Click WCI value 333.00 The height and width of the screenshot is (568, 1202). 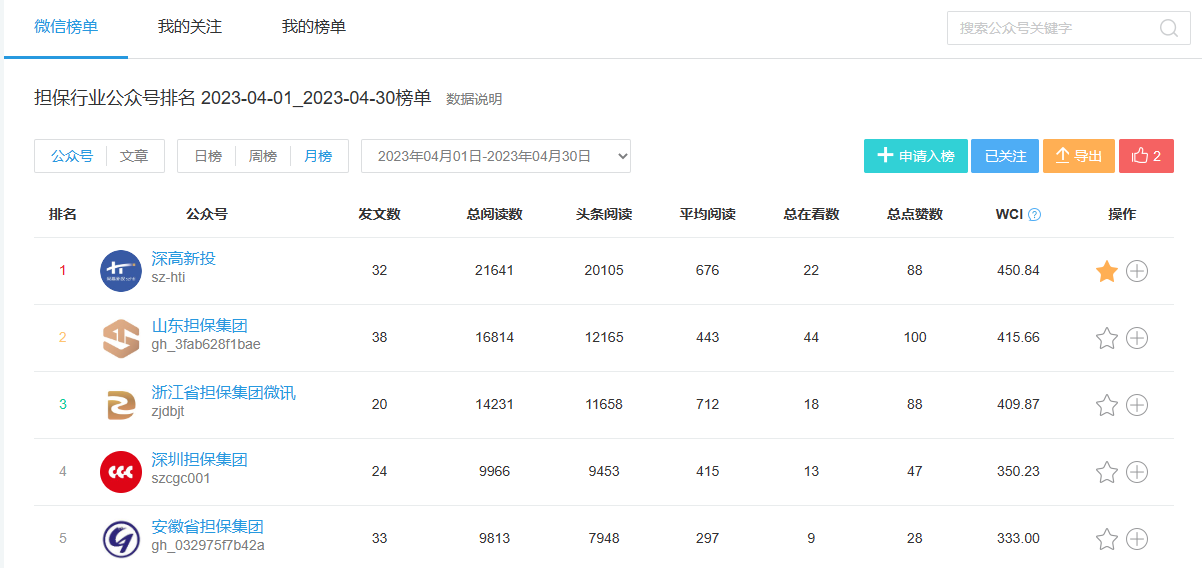(x=1019, y=539)
